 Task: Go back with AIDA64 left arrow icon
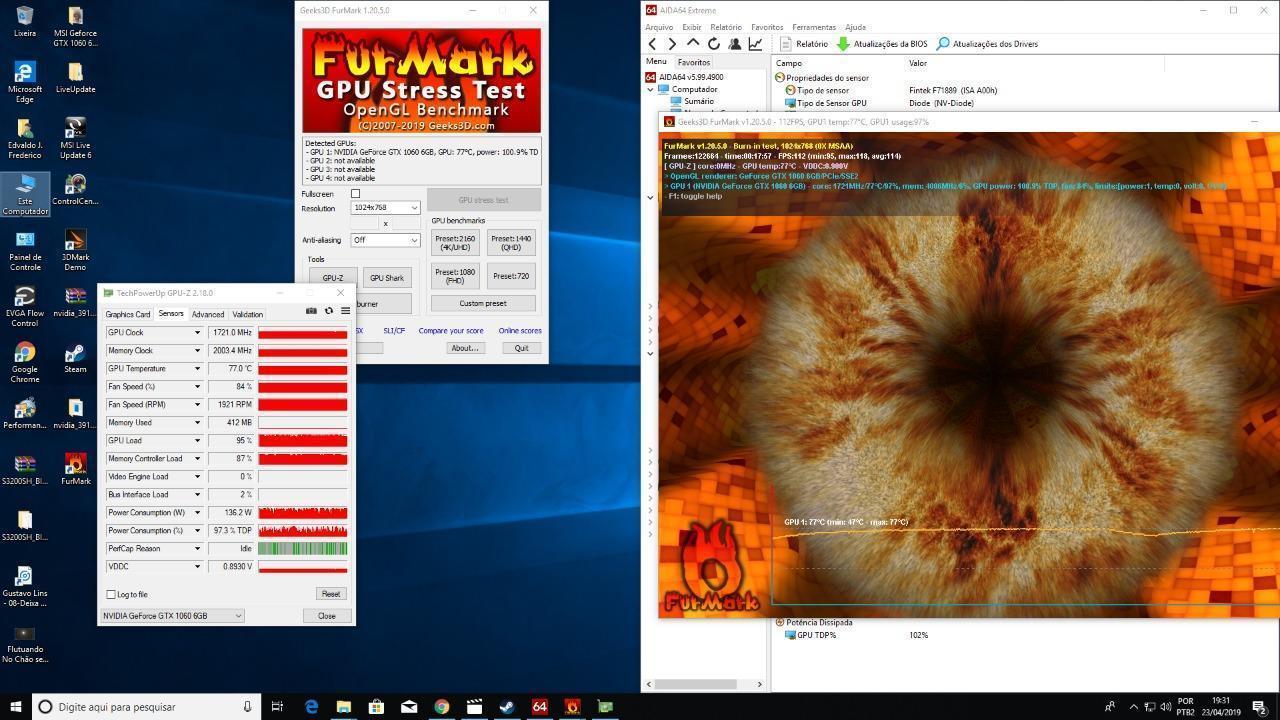tap(653, 44)
